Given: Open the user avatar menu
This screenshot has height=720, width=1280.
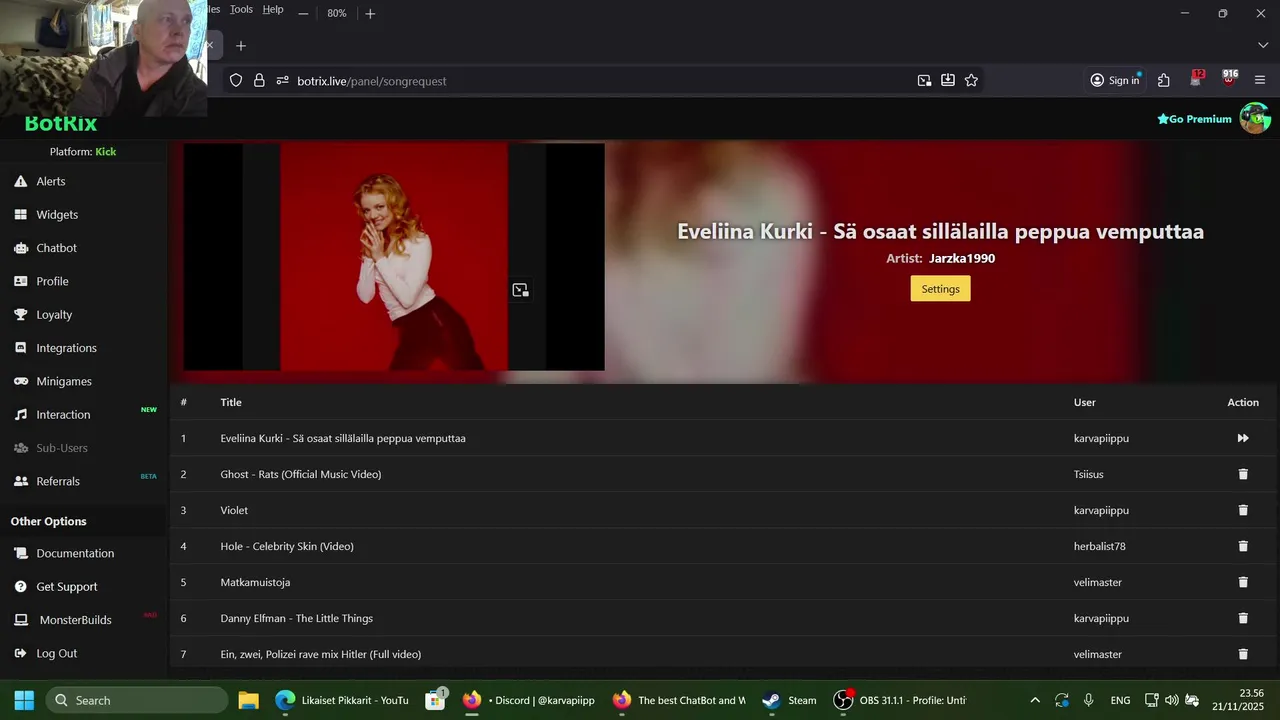Looking at the screenshot, I should tap(1255, 118).
